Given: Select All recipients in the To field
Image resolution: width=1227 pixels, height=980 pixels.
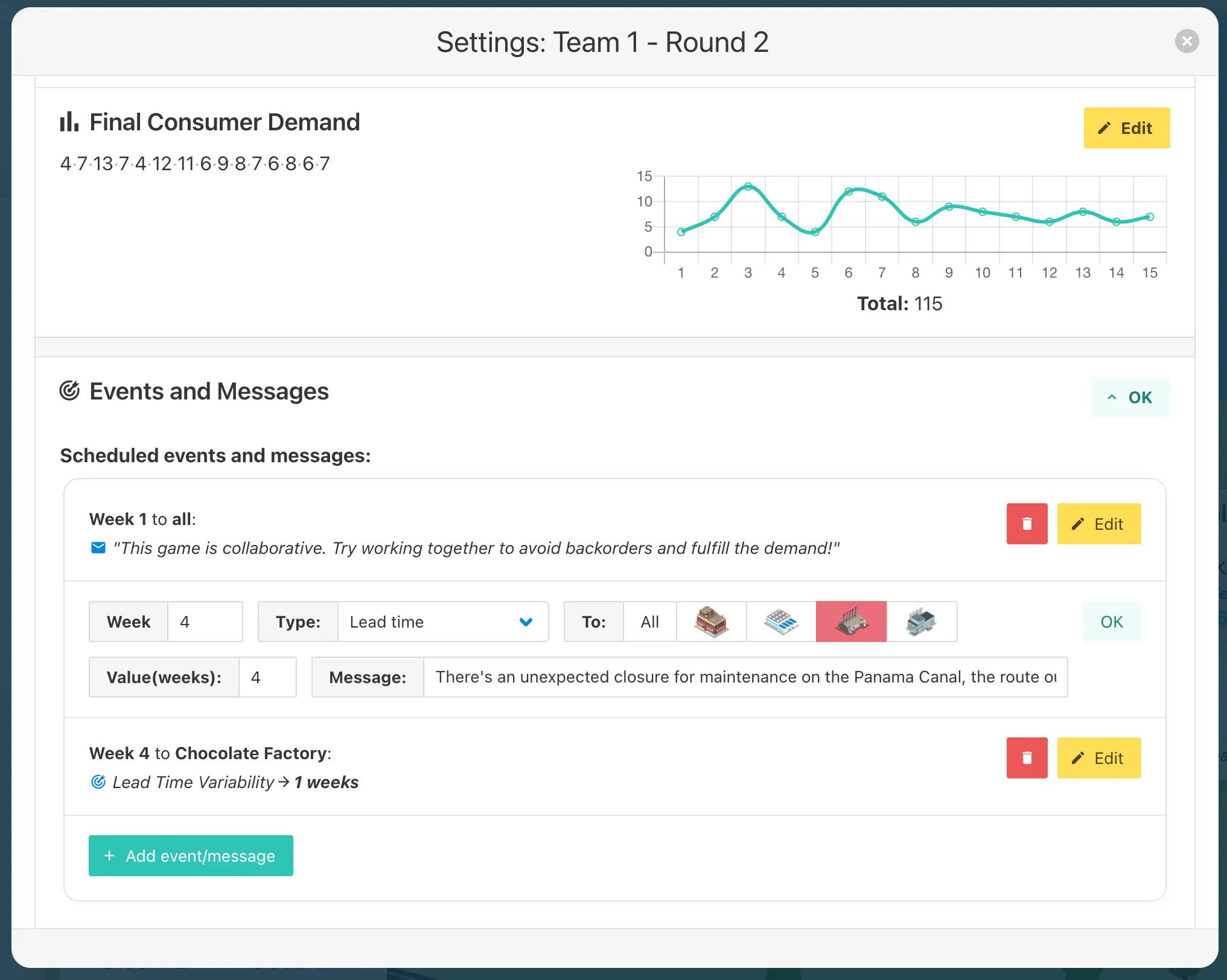Looking at the screenshot, I should pos(649,621).
